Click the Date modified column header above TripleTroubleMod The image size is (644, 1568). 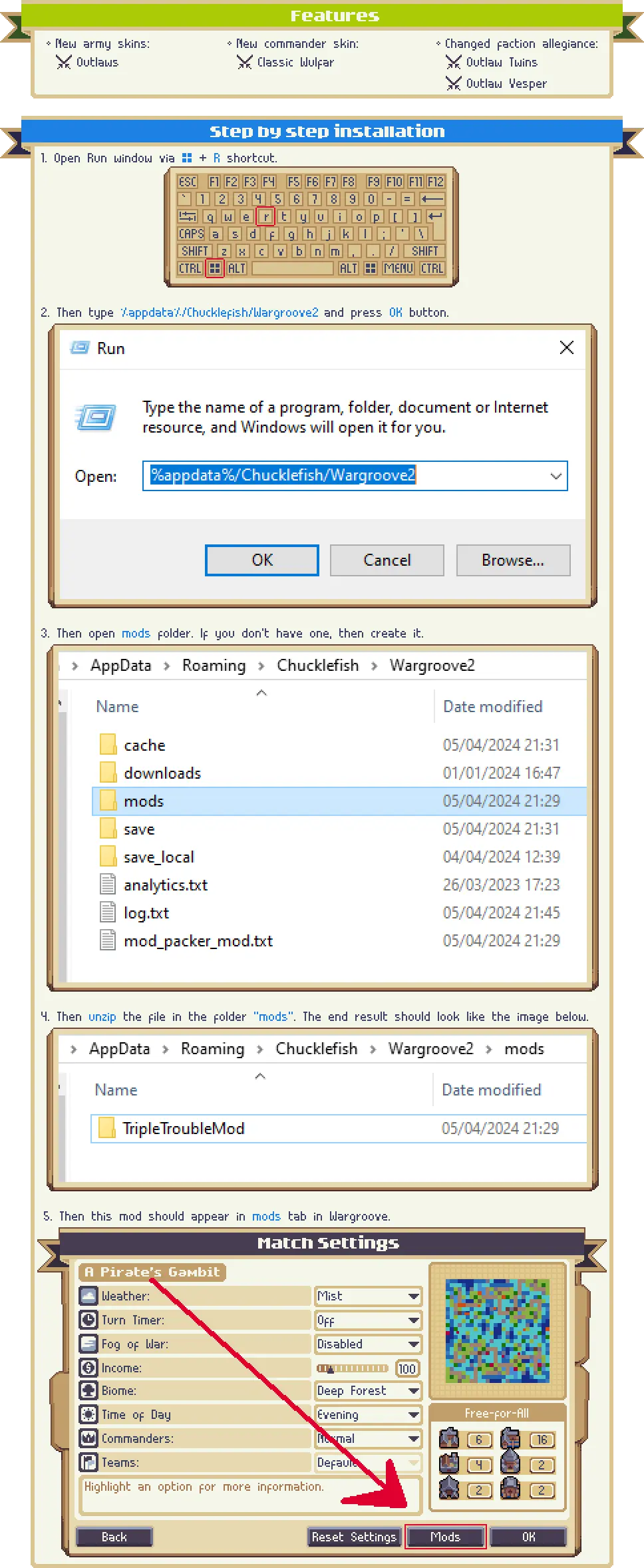point(492,1090)
